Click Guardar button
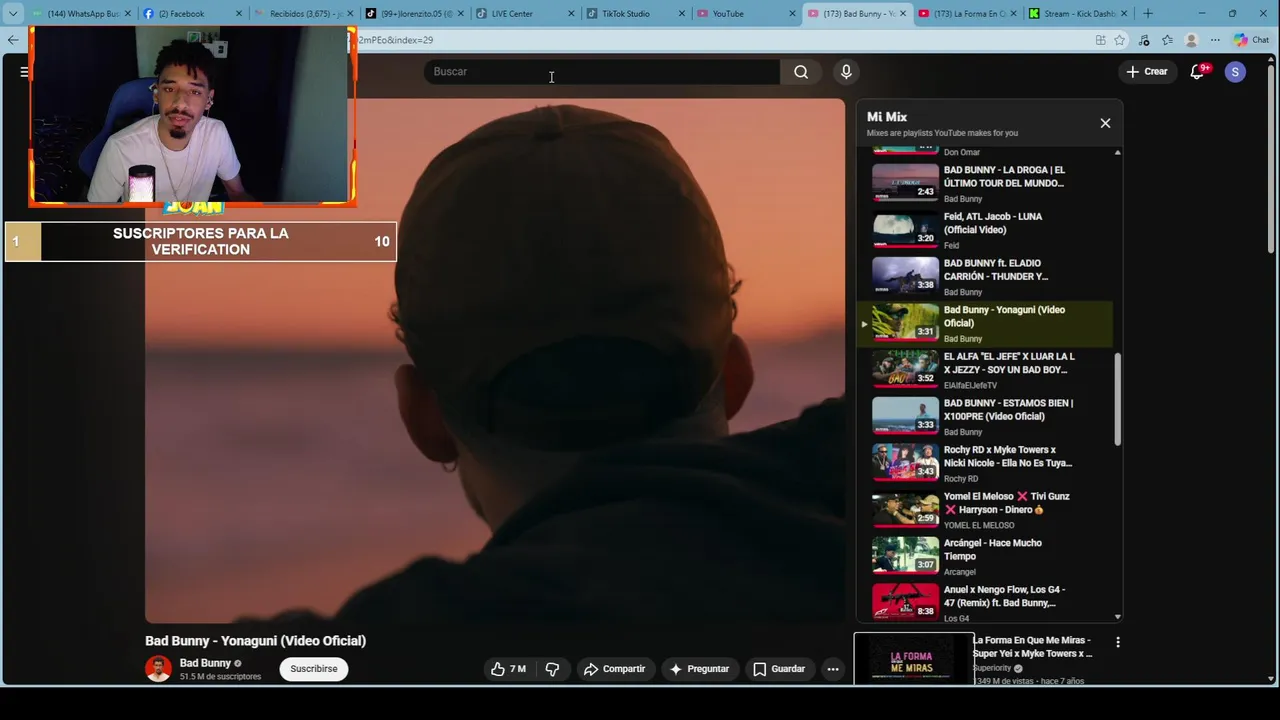 click(778, 669)
